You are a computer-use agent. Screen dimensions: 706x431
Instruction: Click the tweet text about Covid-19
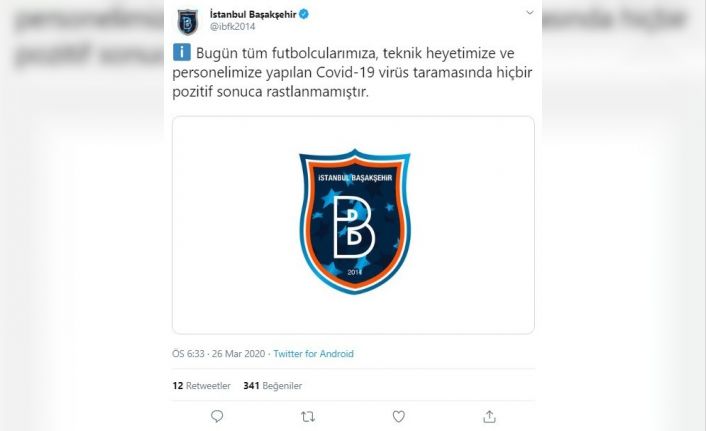pyautogui.click(x=352, y=73)
